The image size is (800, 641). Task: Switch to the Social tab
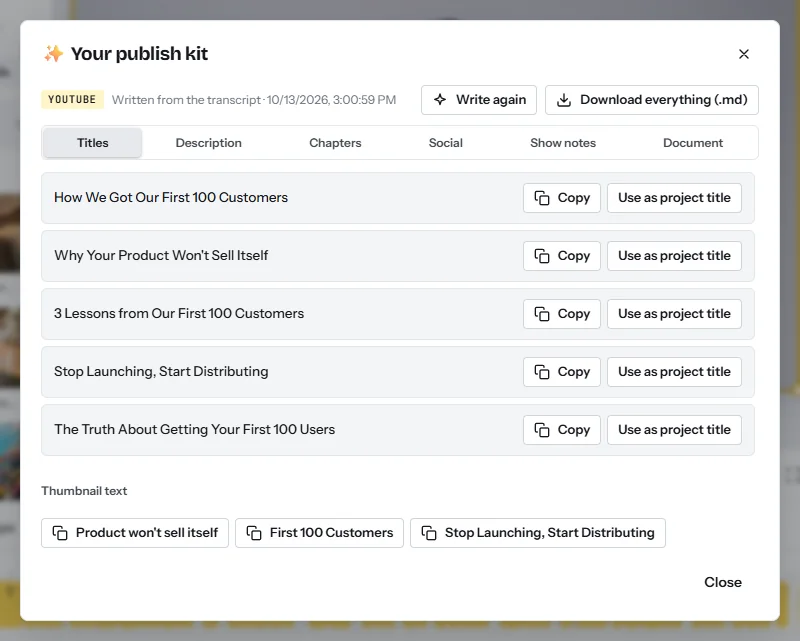445,143
